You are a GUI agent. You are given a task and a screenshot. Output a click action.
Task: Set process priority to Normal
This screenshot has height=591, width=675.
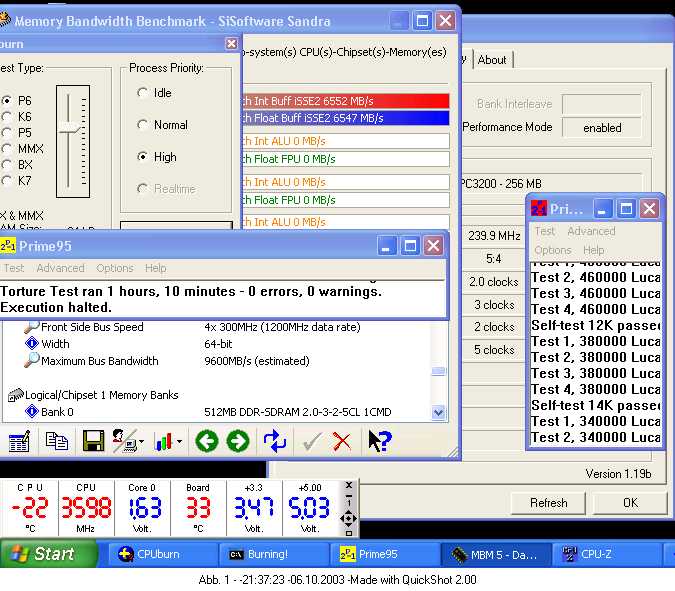[142, 125]
